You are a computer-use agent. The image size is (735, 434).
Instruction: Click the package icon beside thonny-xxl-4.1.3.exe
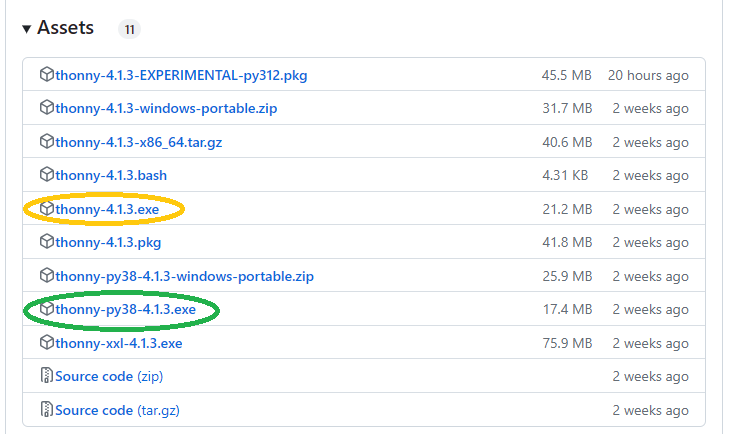tap(47, 343)
